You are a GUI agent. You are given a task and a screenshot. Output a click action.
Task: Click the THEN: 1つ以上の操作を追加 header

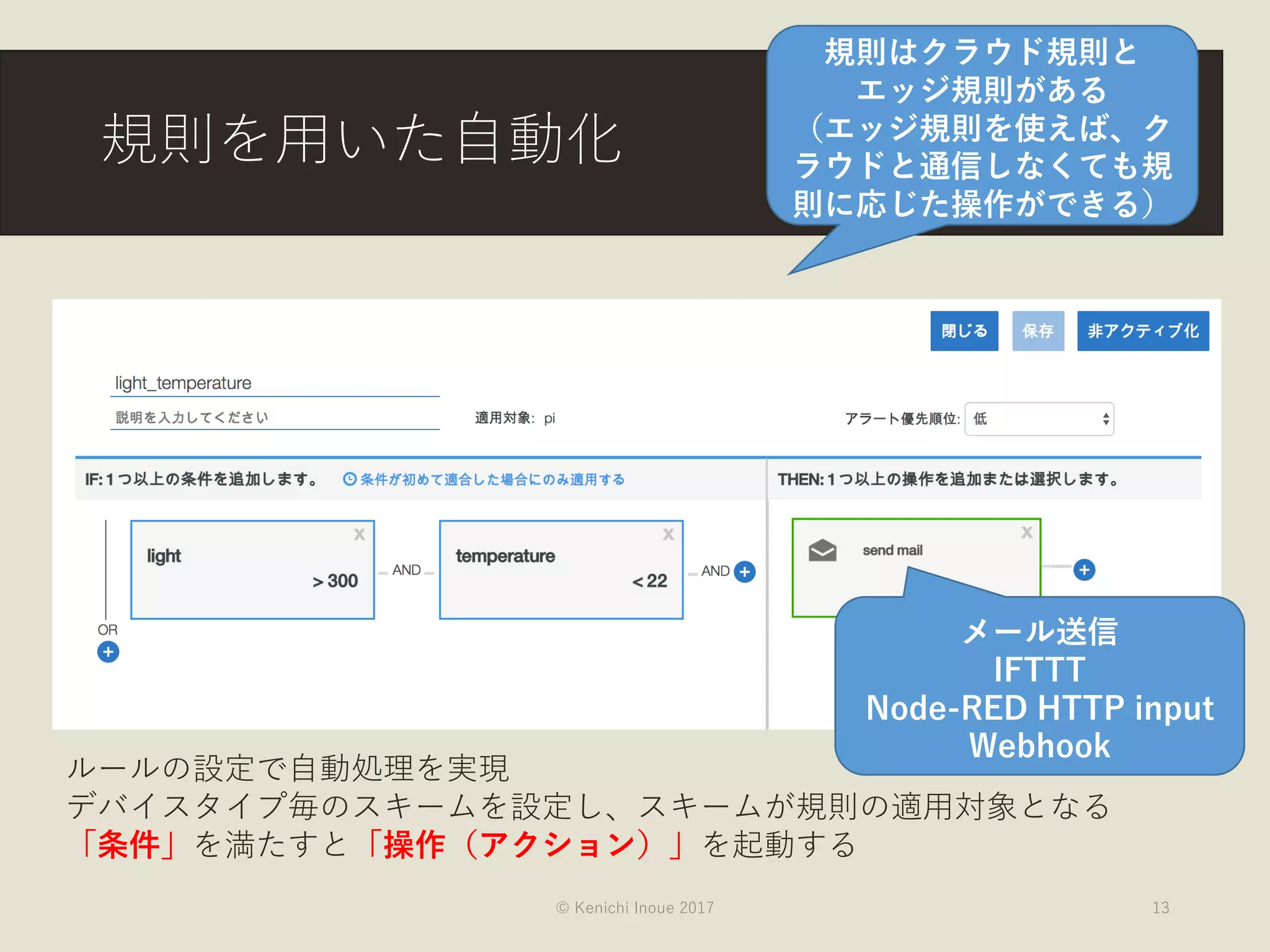click(x=949, y=479)
